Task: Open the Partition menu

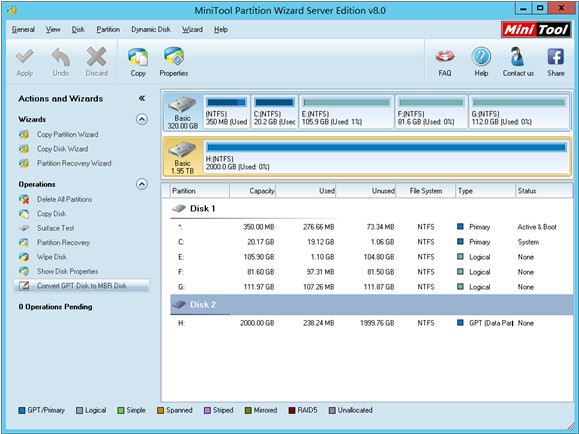Action: pos(108,30)
